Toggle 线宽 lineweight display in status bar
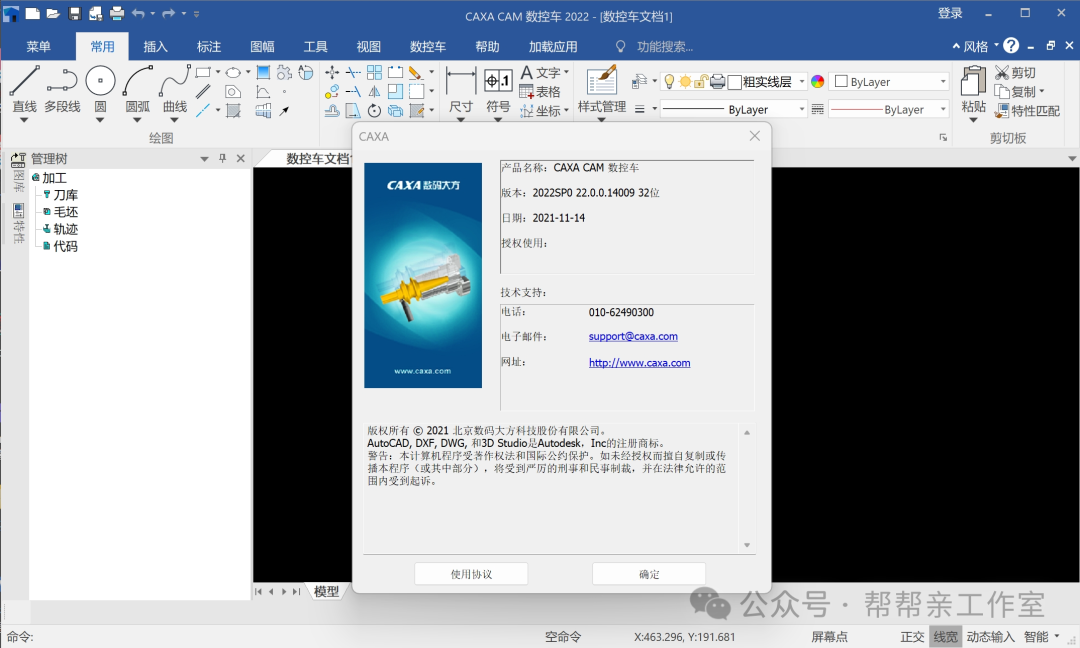This screenshot has height=648, width=1080. 946,637
